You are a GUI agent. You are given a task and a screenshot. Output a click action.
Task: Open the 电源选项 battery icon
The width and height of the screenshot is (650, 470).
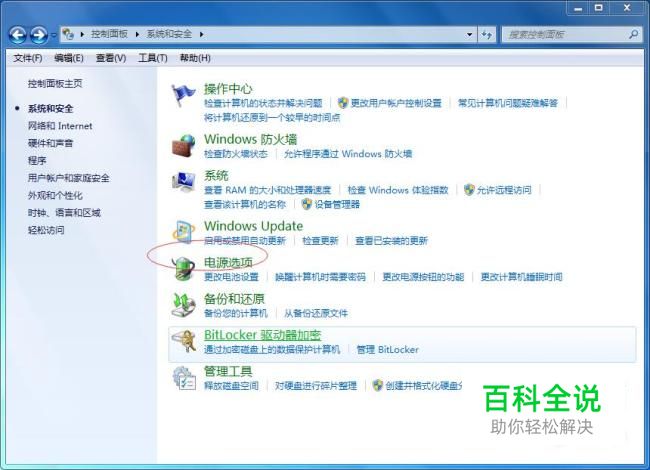[x=183, y=268]
